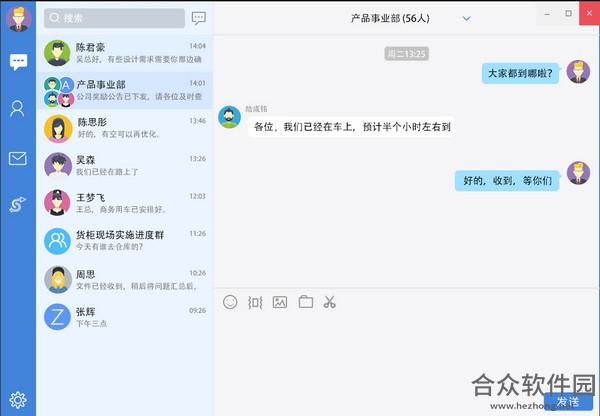Viewport: 600px width, 416px height.
Task: Take a screenshot with scissors icon
Action: pyautogui.click(x=329, y=302)
